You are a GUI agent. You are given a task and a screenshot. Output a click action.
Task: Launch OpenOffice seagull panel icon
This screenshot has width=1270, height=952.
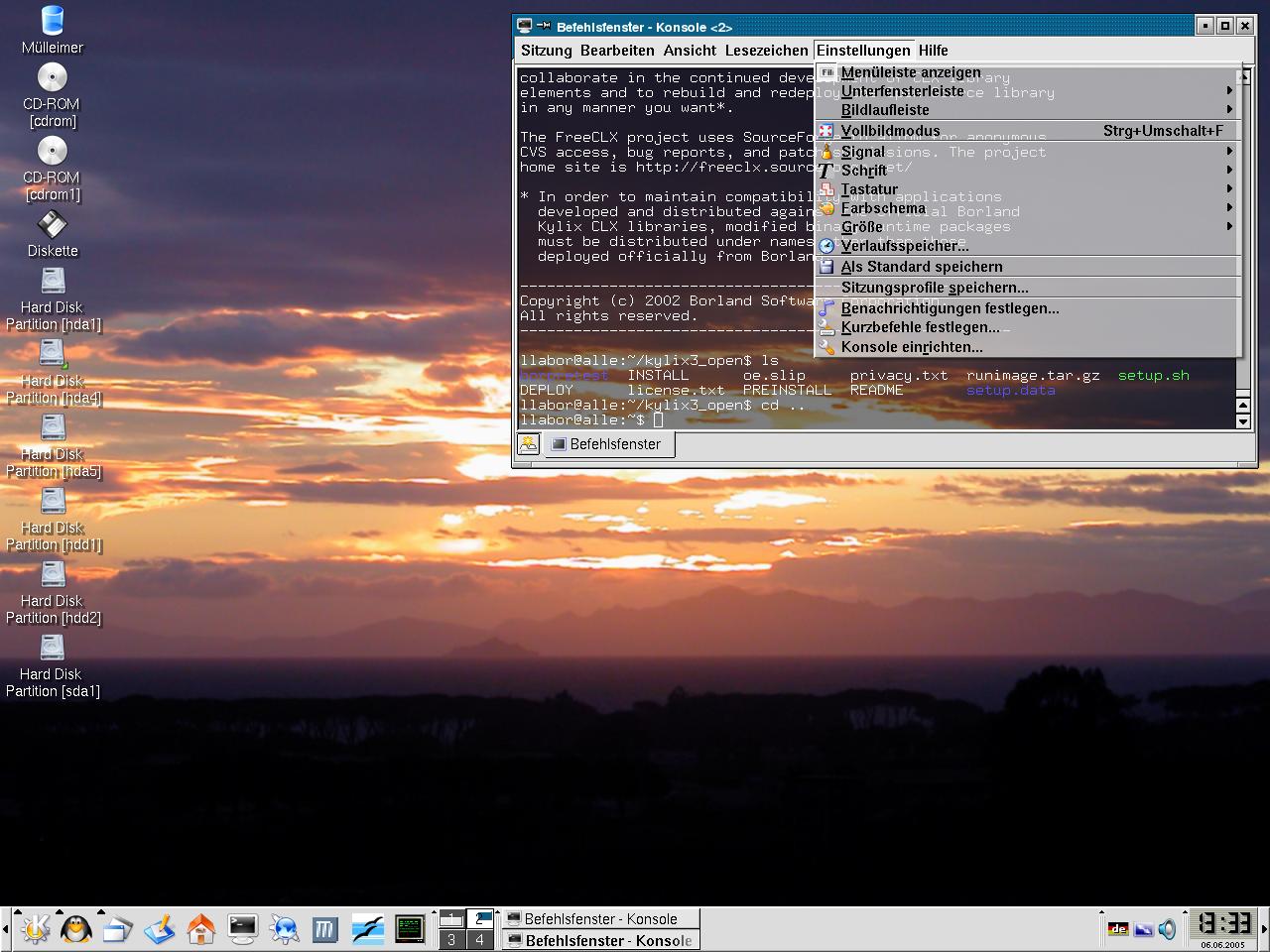tap(368, 929)
